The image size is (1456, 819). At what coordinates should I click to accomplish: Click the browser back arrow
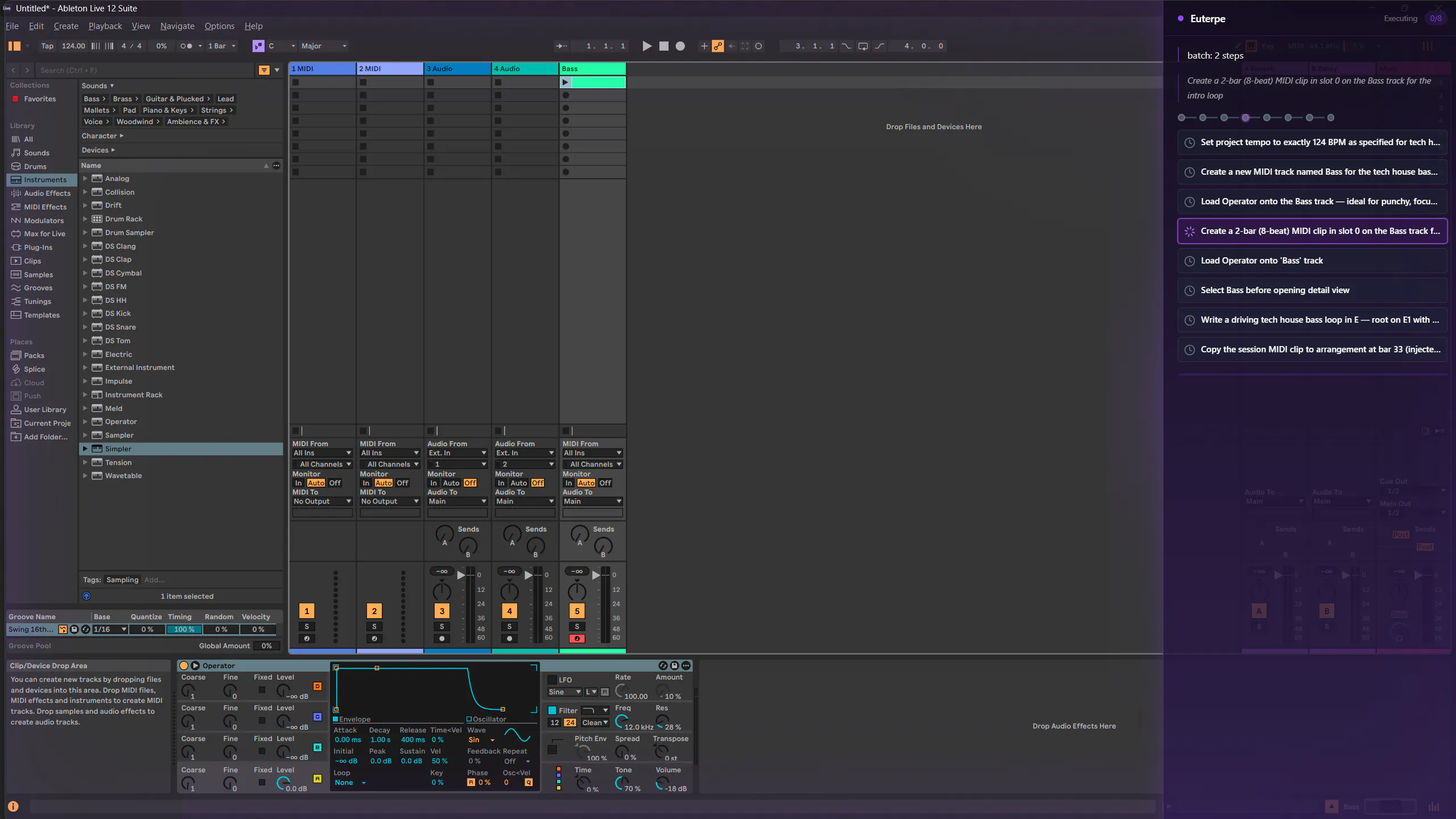point(13,70)
